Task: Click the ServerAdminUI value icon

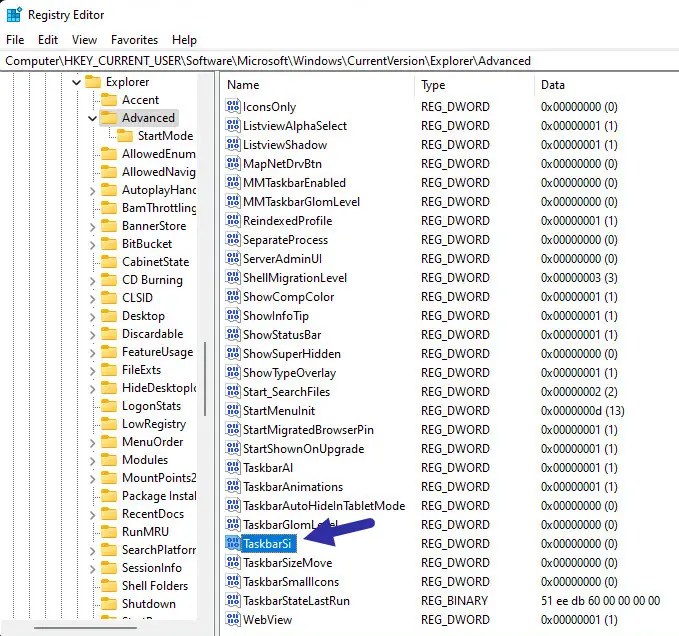Action: [x=233, y=258]
